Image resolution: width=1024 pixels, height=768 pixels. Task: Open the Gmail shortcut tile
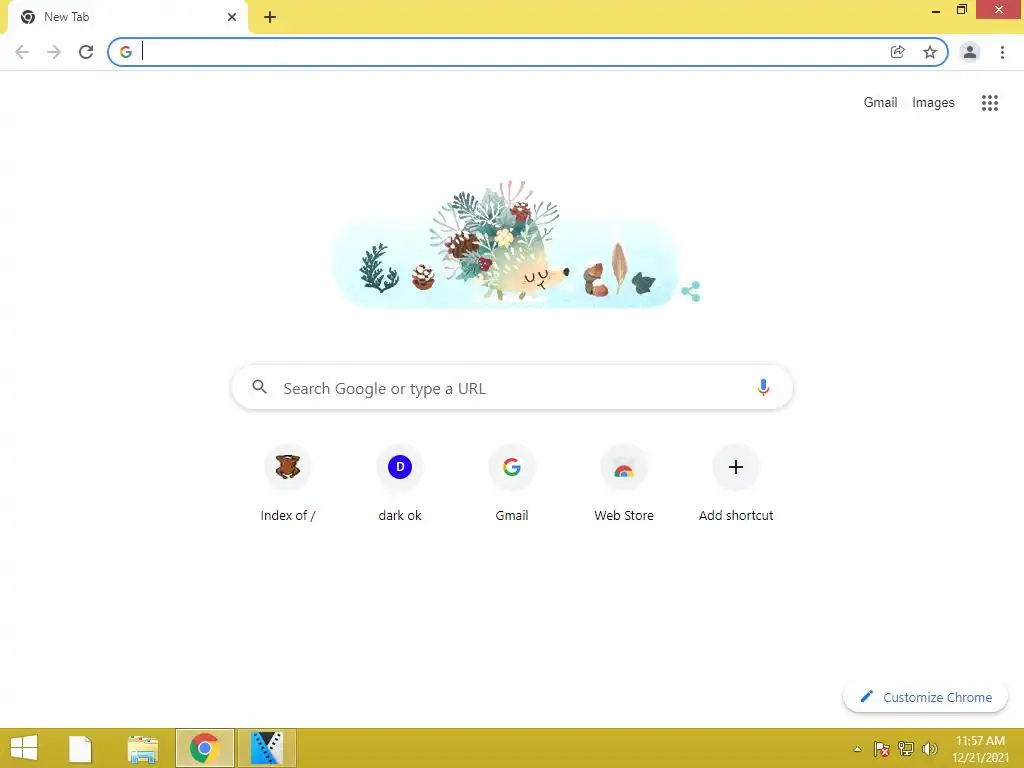[x=512, y=483]
